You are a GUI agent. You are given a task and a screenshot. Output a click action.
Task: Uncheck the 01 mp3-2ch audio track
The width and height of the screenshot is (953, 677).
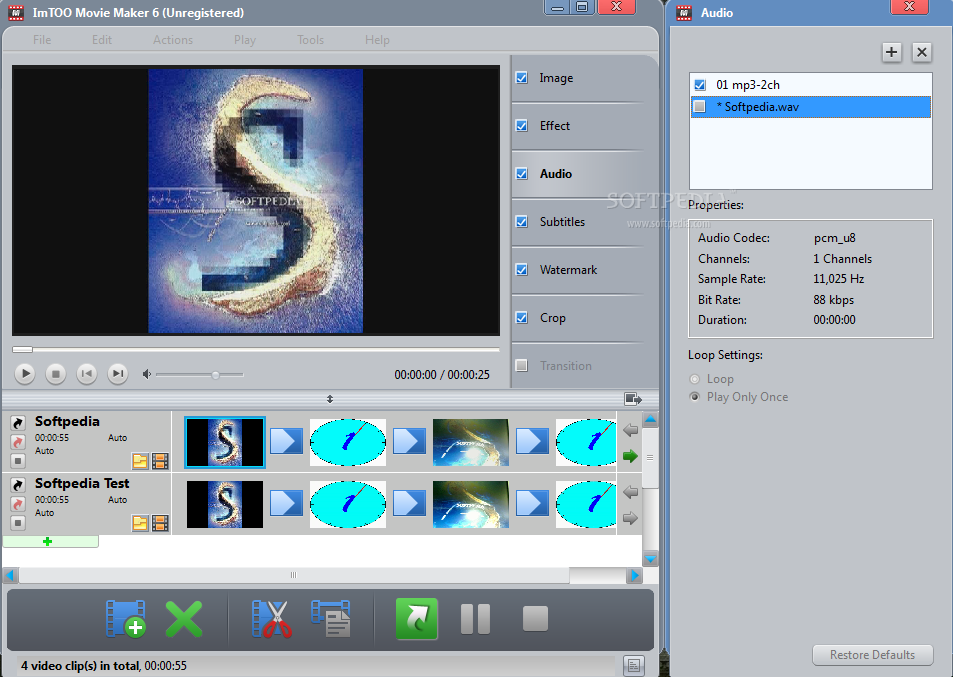[x=700, y=85]
